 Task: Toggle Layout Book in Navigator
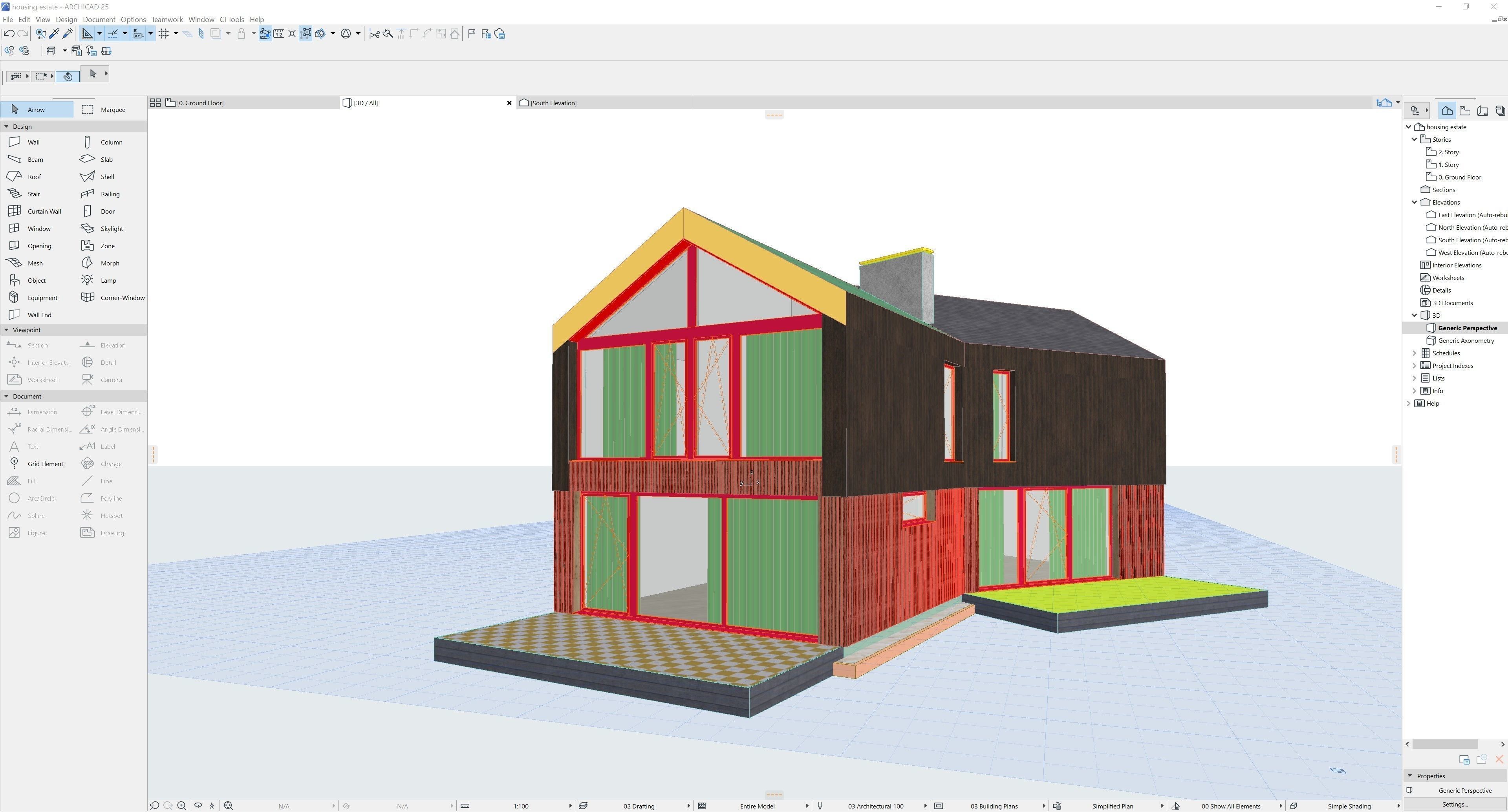pyautogui.click(x=1483, y=110)
